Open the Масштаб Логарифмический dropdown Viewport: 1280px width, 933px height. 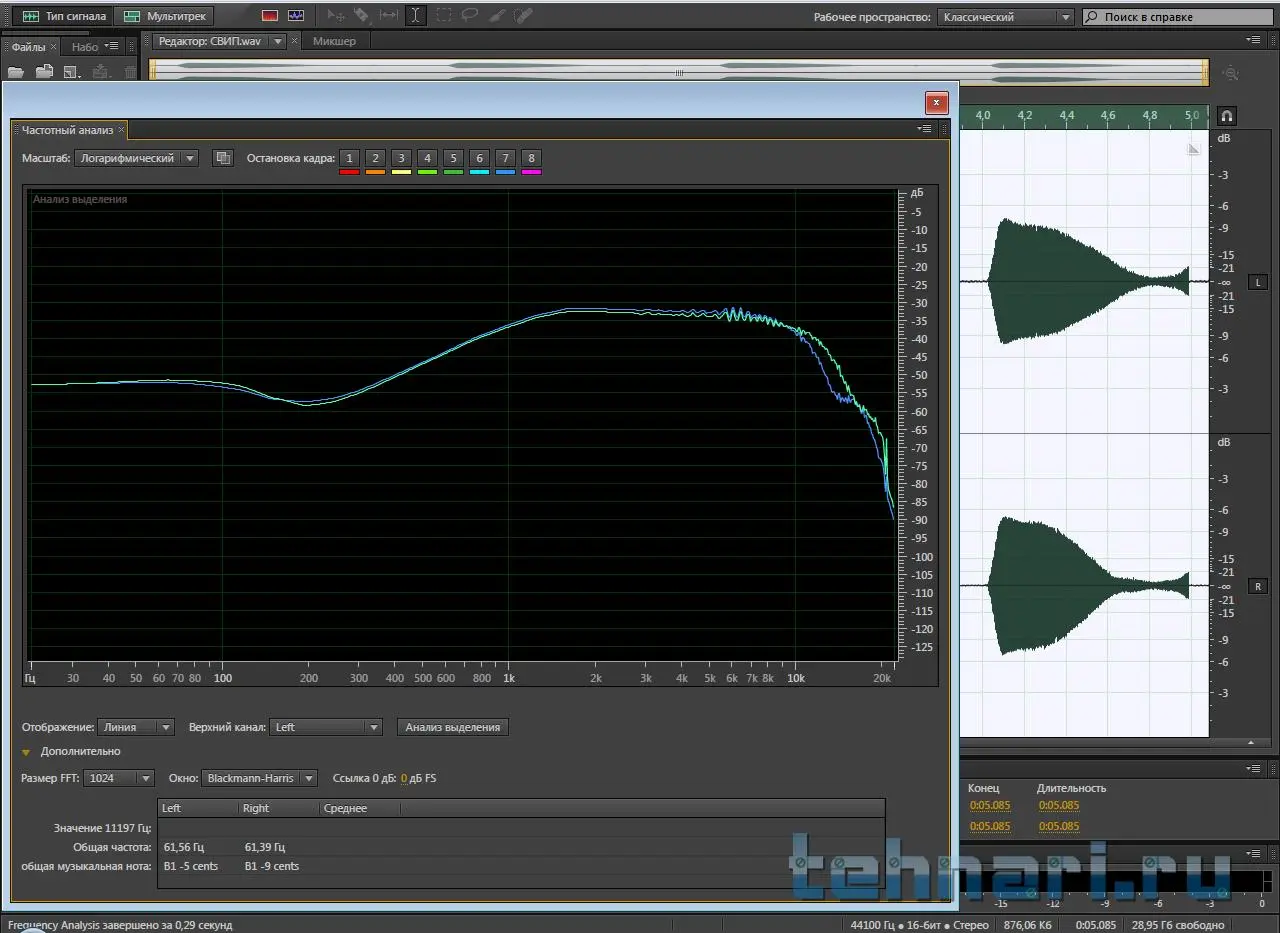point(136,158)
